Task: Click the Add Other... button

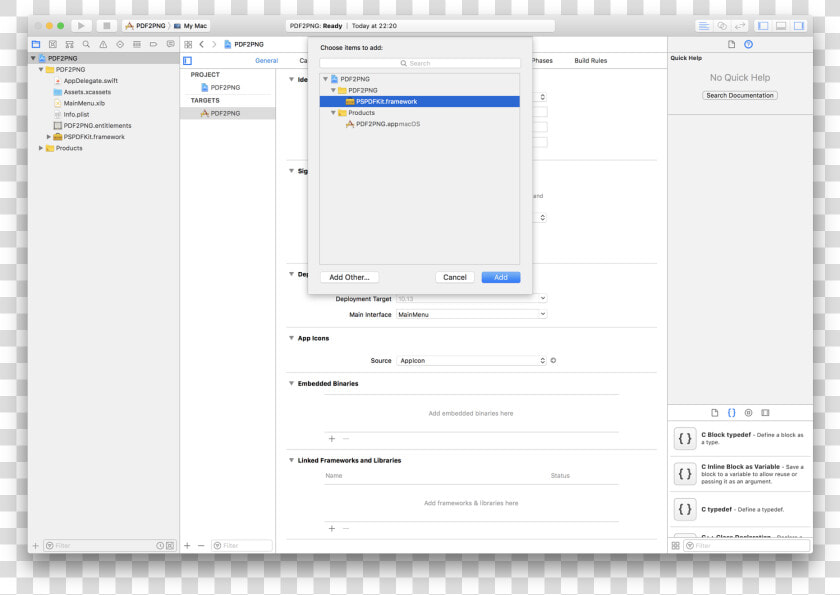Action: coord(349,277)
